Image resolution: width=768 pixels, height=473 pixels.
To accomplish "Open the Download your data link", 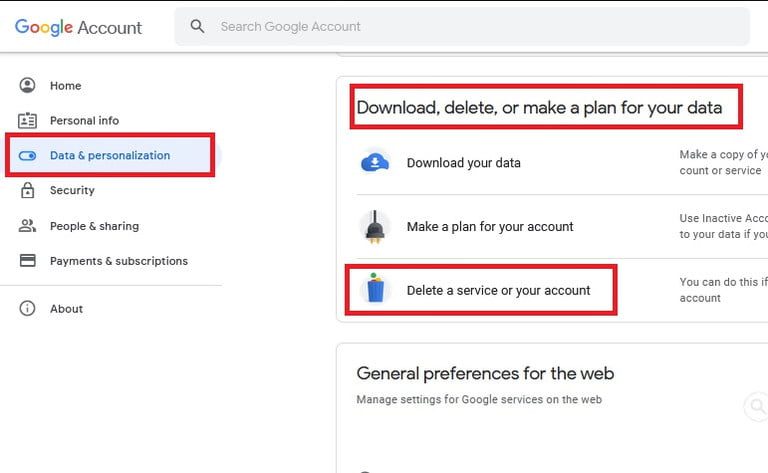I will pyautogui.click(x=463, y=163).
